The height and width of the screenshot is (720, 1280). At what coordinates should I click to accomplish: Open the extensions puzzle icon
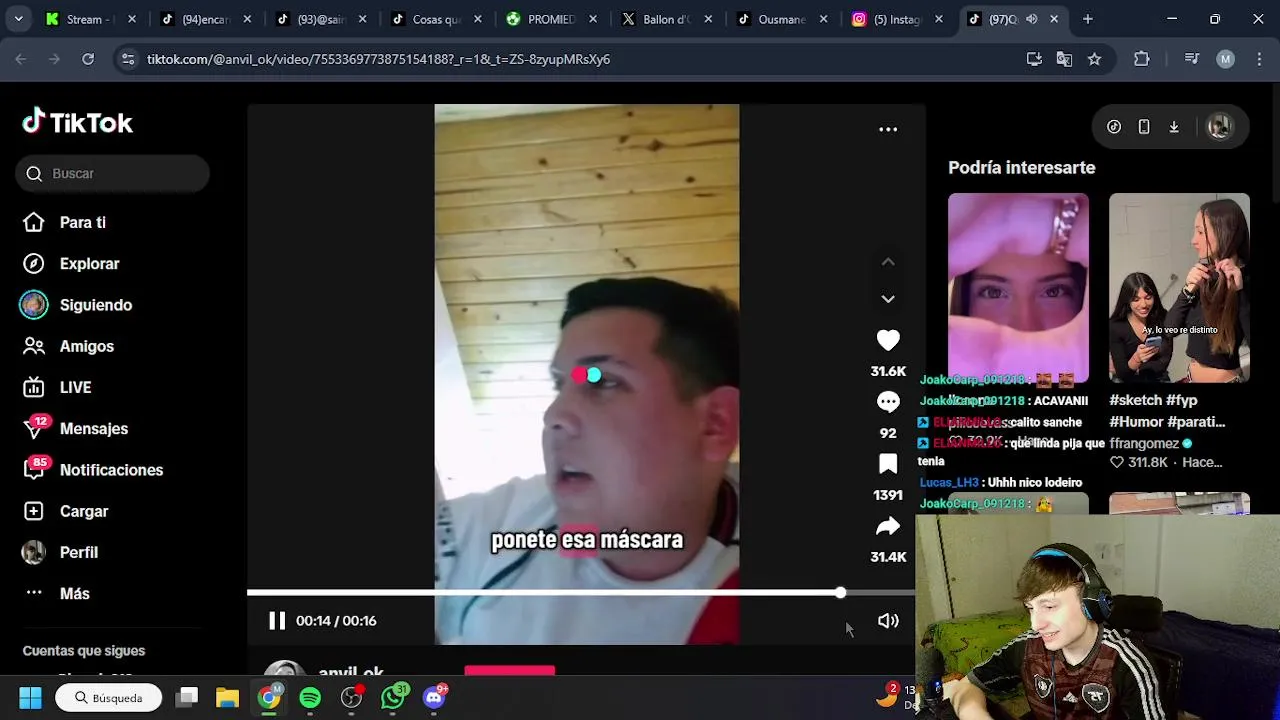click(x=1142, y=59)
